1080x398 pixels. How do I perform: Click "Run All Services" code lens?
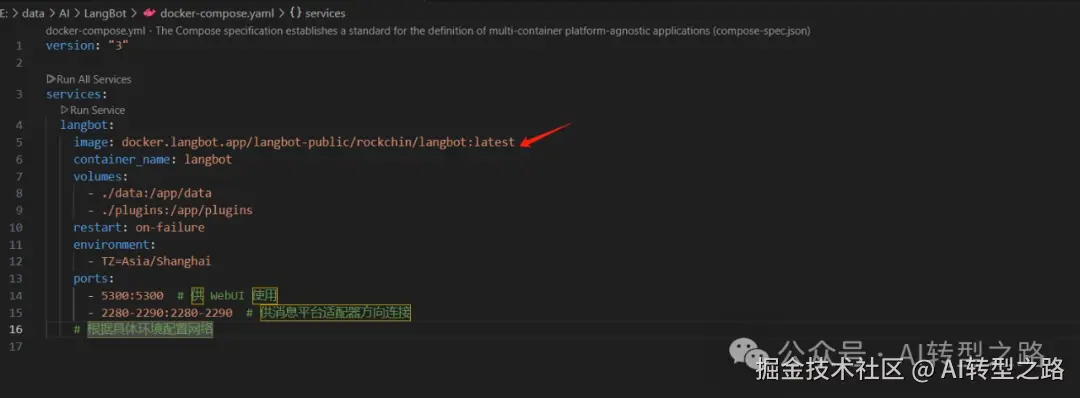pos(88,79)
